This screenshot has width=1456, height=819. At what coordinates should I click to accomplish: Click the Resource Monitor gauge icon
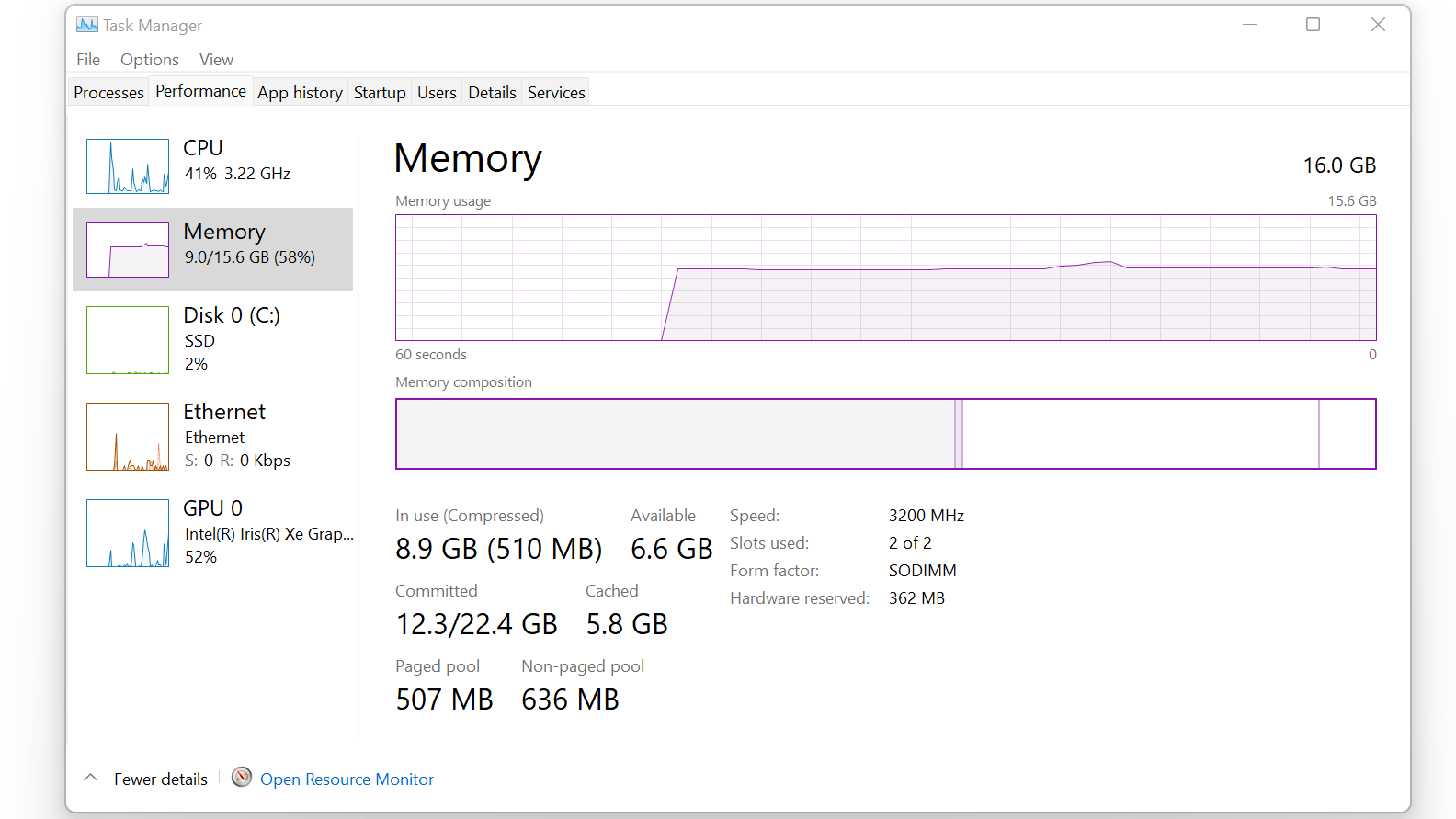[242, 778]
